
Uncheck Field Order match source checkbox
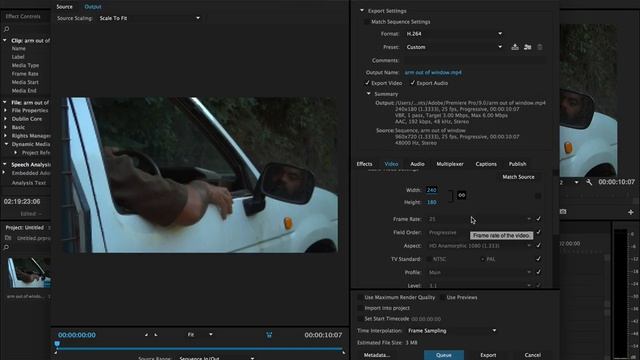(538, 232)
